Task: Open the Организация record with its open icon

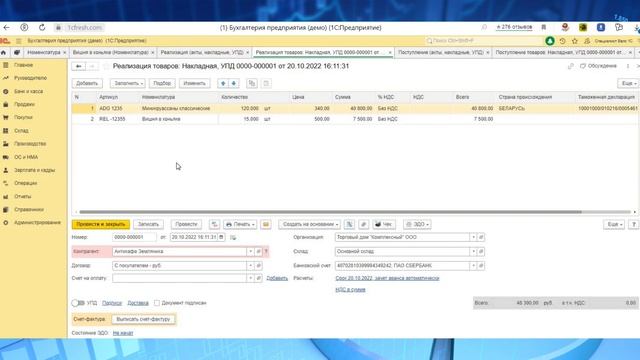Action: (481, 237)
